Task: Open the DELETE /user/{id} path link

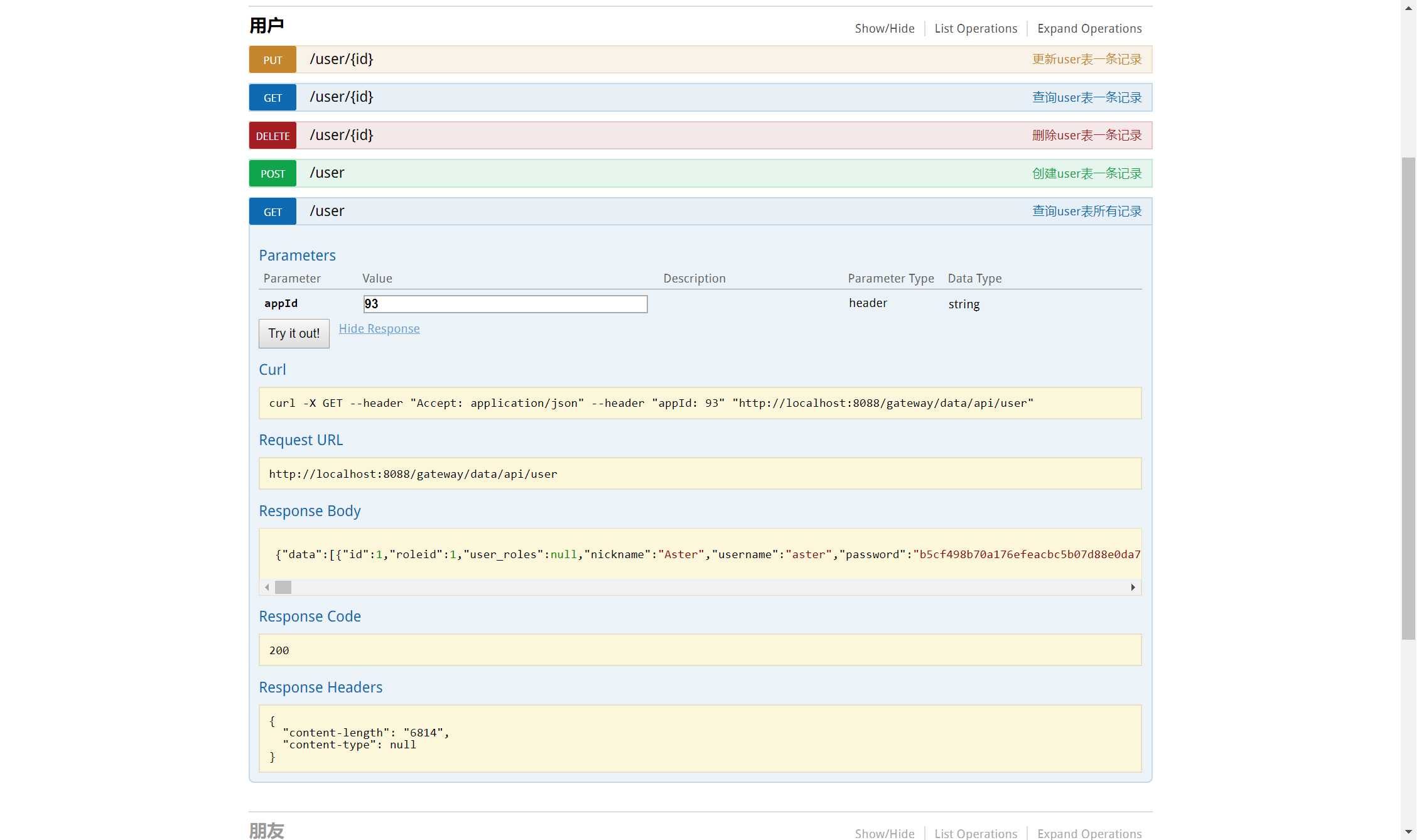Action: coord(341,135)
